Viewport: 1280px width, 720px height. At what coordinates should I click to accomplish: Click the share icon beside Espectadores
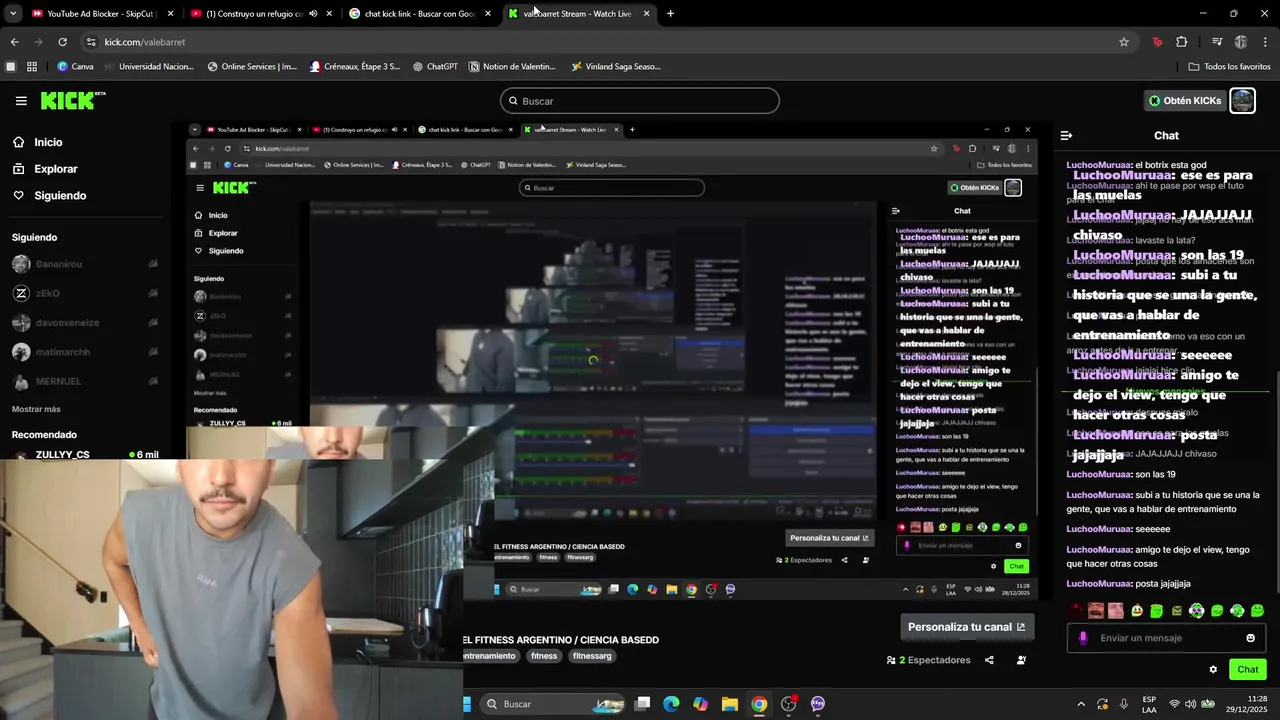tap(989, 660)
